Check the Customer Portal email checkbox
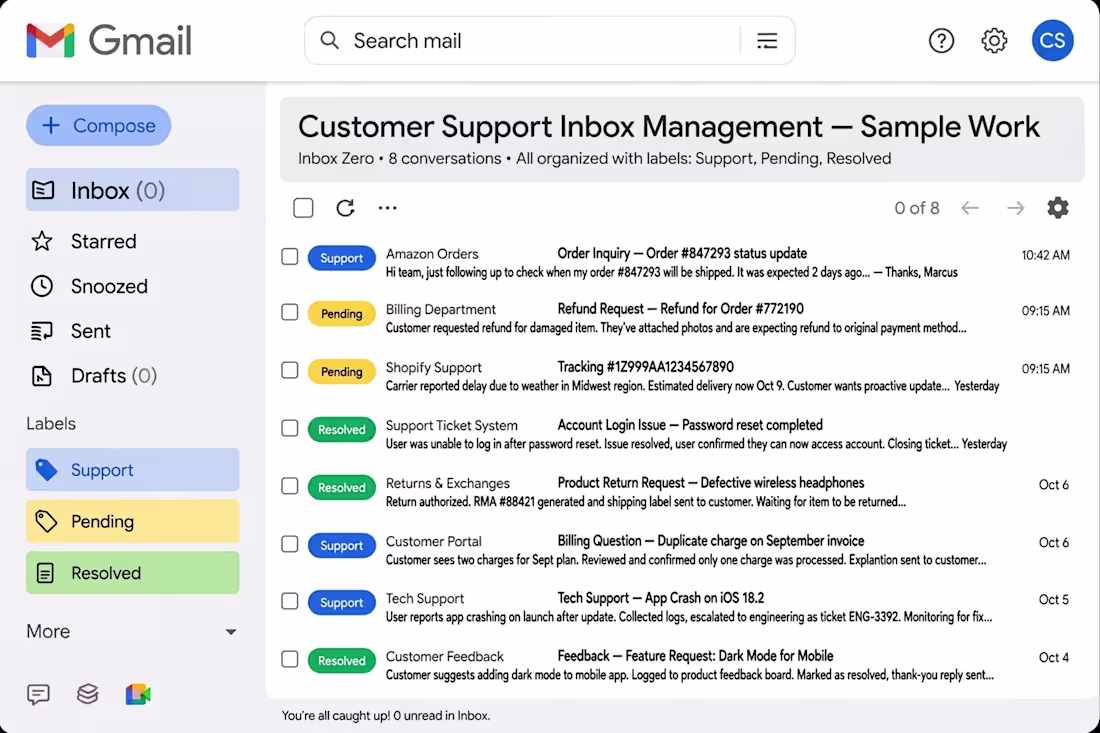The height and width of the screenshot is (733, 1100). tap(290, 544)
